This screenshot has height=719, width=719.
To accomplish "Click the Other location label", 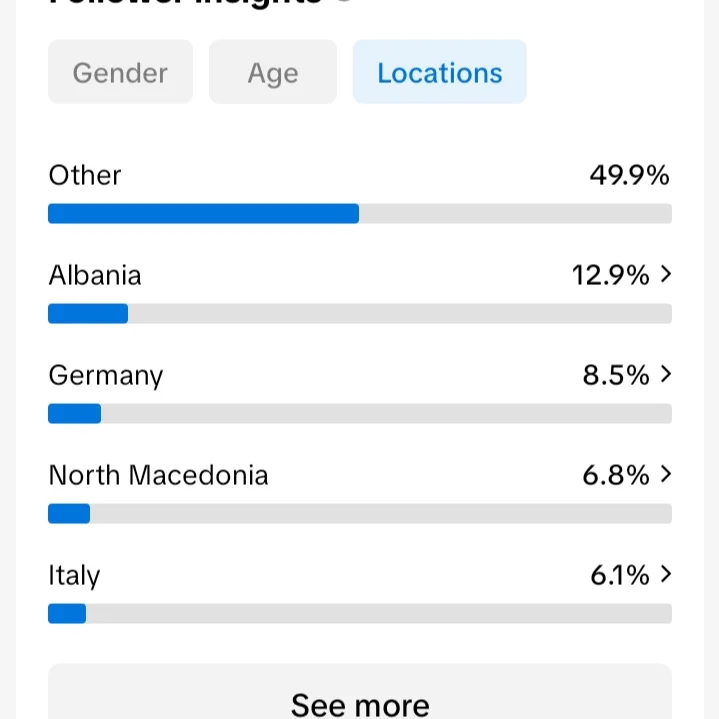I will pos(85,175).
